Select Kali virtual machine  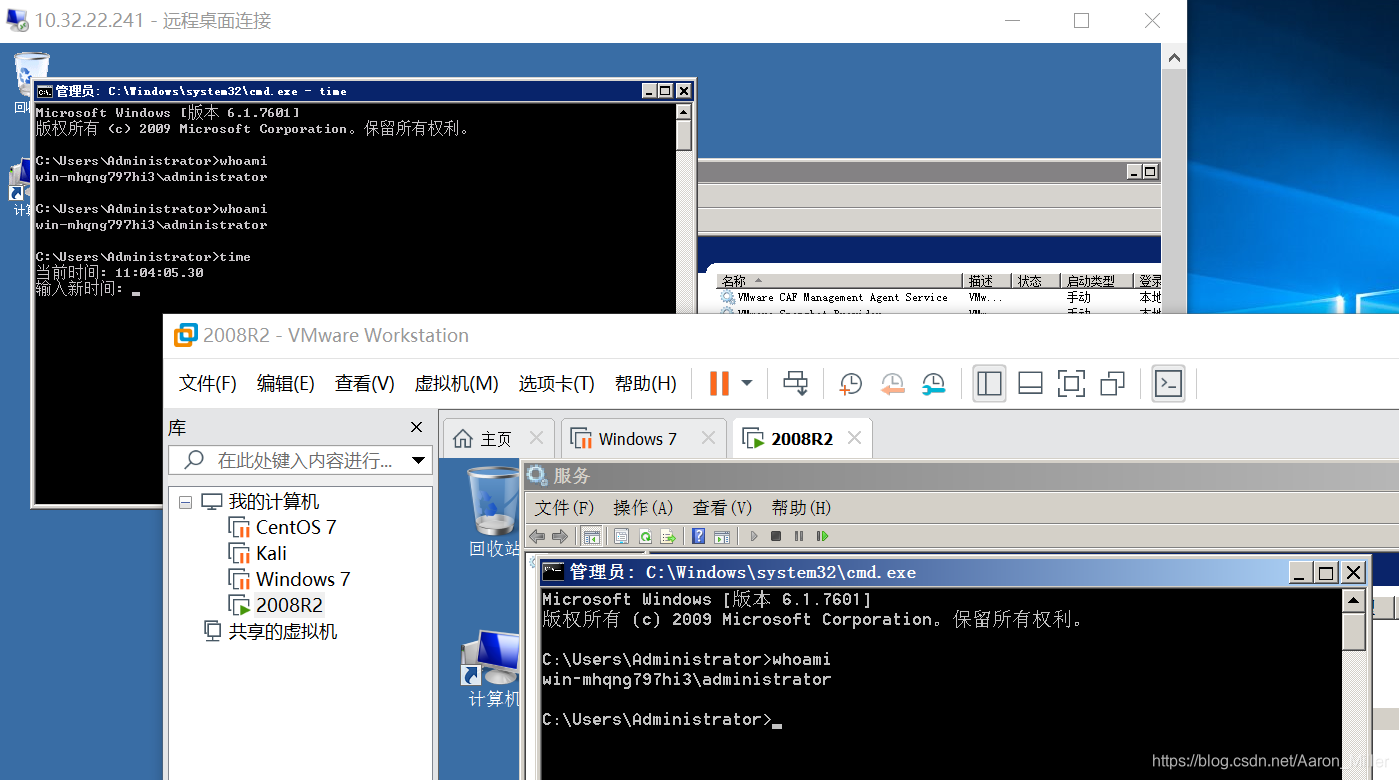pyautogui.click(x=270, y=553)
